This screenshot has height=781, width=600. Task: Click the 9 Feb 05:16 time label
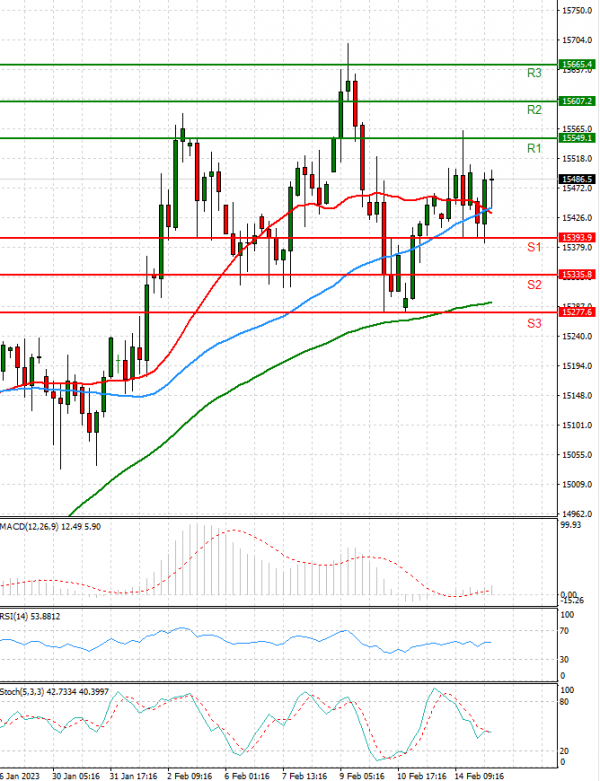362,776
